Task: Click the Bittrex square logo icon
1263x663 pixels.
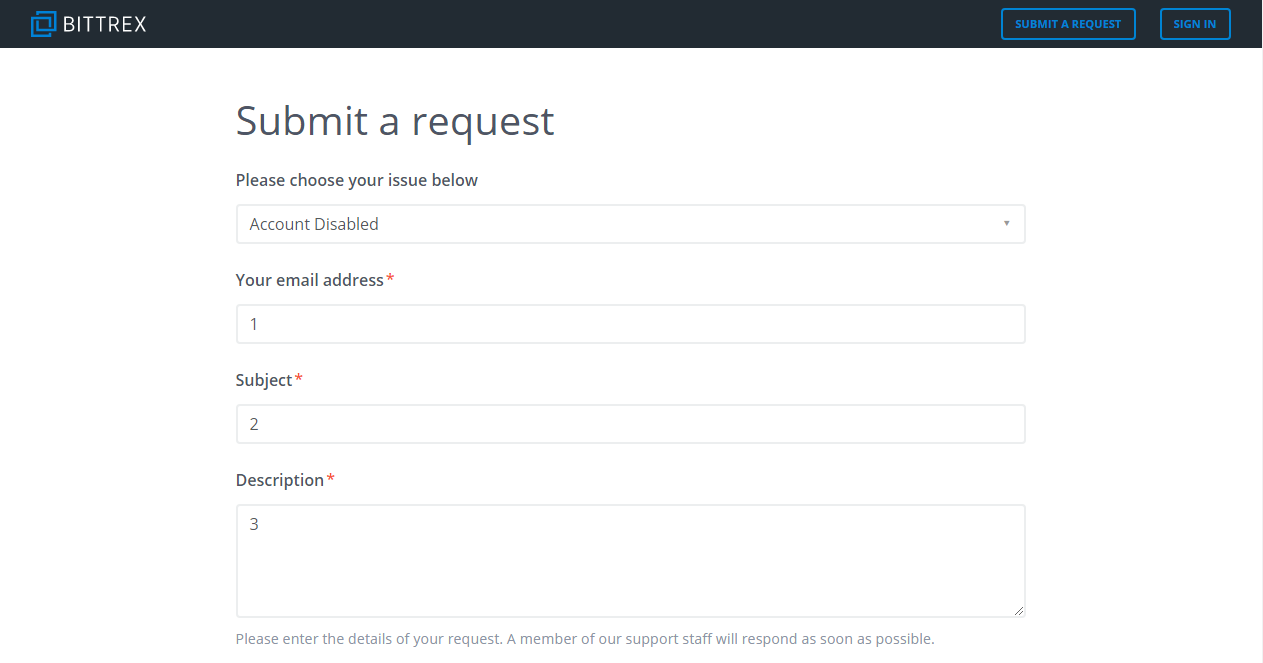Action: tap(44, 24)
